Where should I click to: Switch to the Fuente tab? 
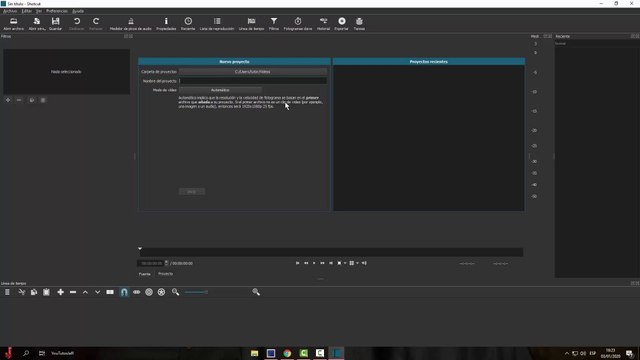point(144,274)
